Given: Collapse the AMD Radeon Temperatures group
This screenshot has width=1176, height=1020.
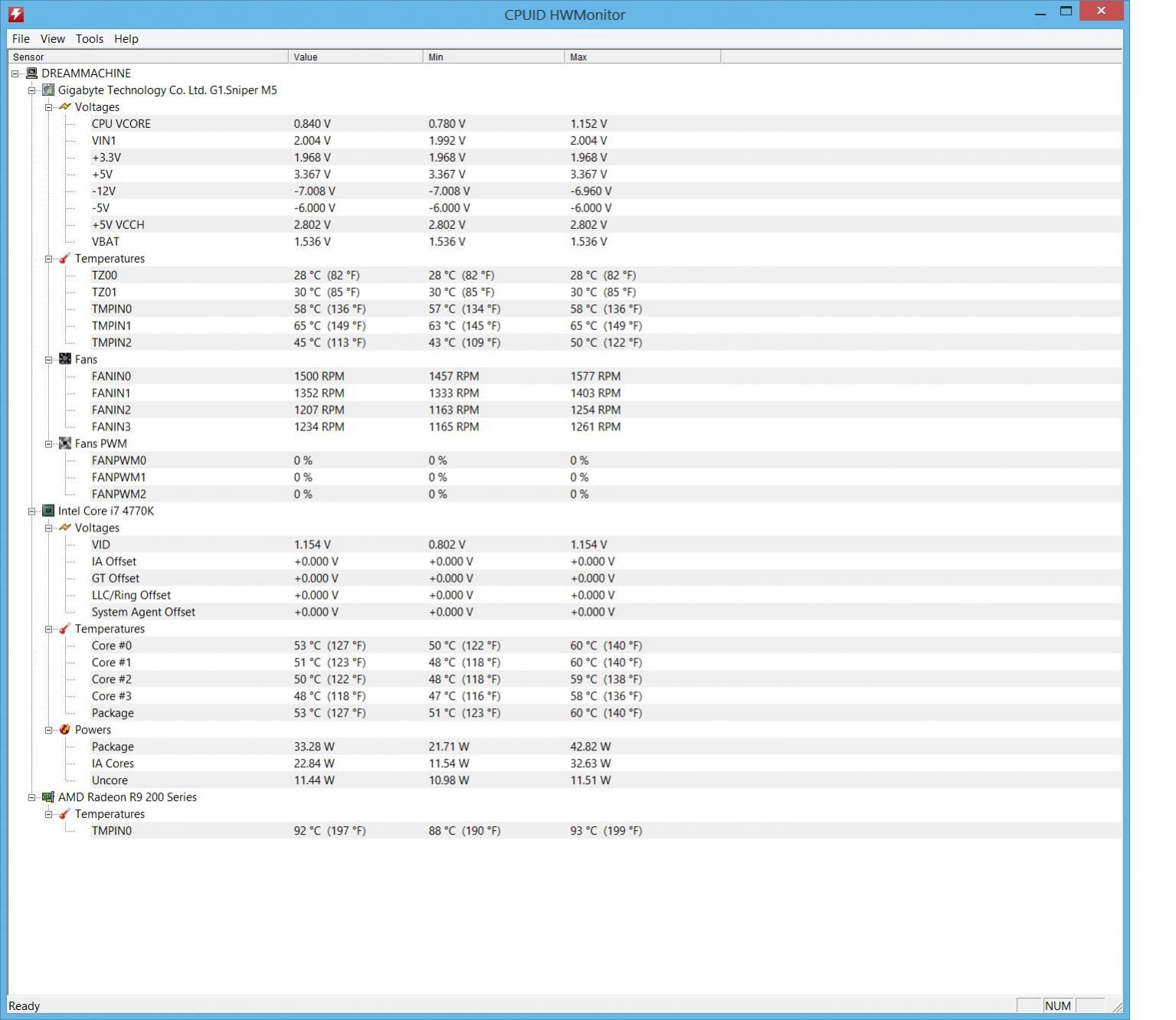Looking at the screenshot, I should (x=48, y=814).
